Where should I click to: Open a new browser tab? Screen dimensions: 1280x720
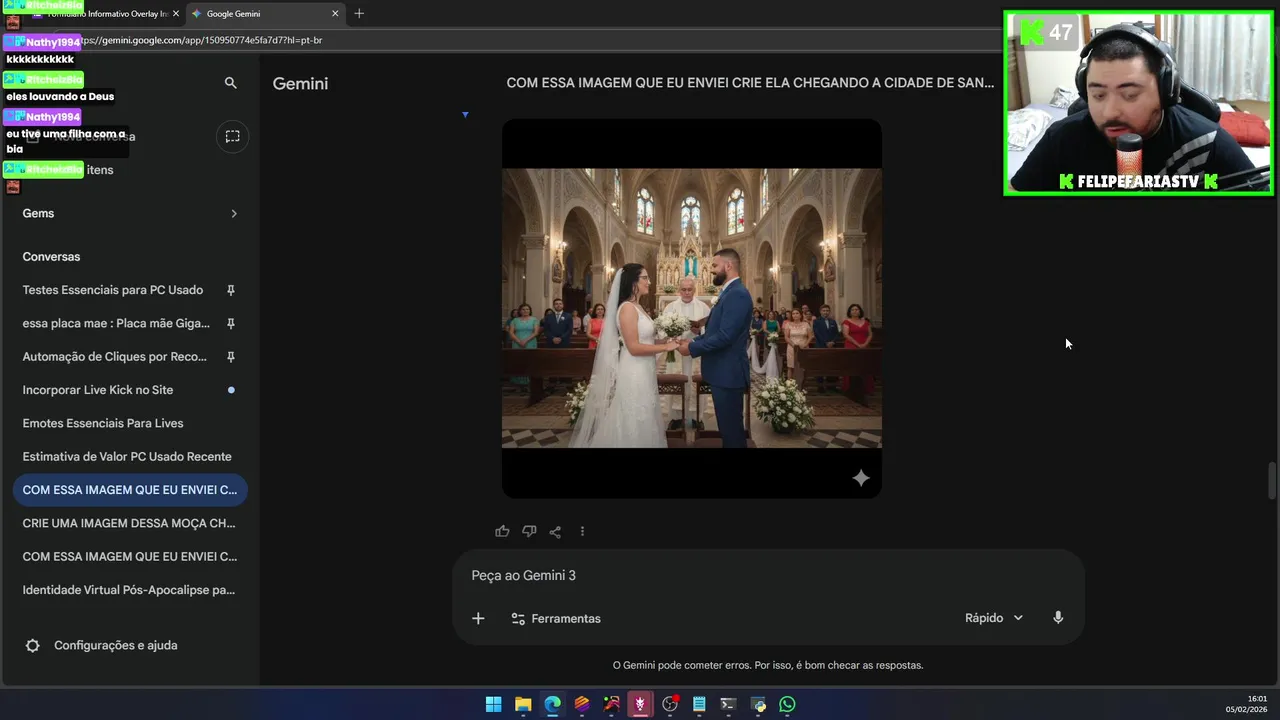pyautogui.click(x=359, y=13)
